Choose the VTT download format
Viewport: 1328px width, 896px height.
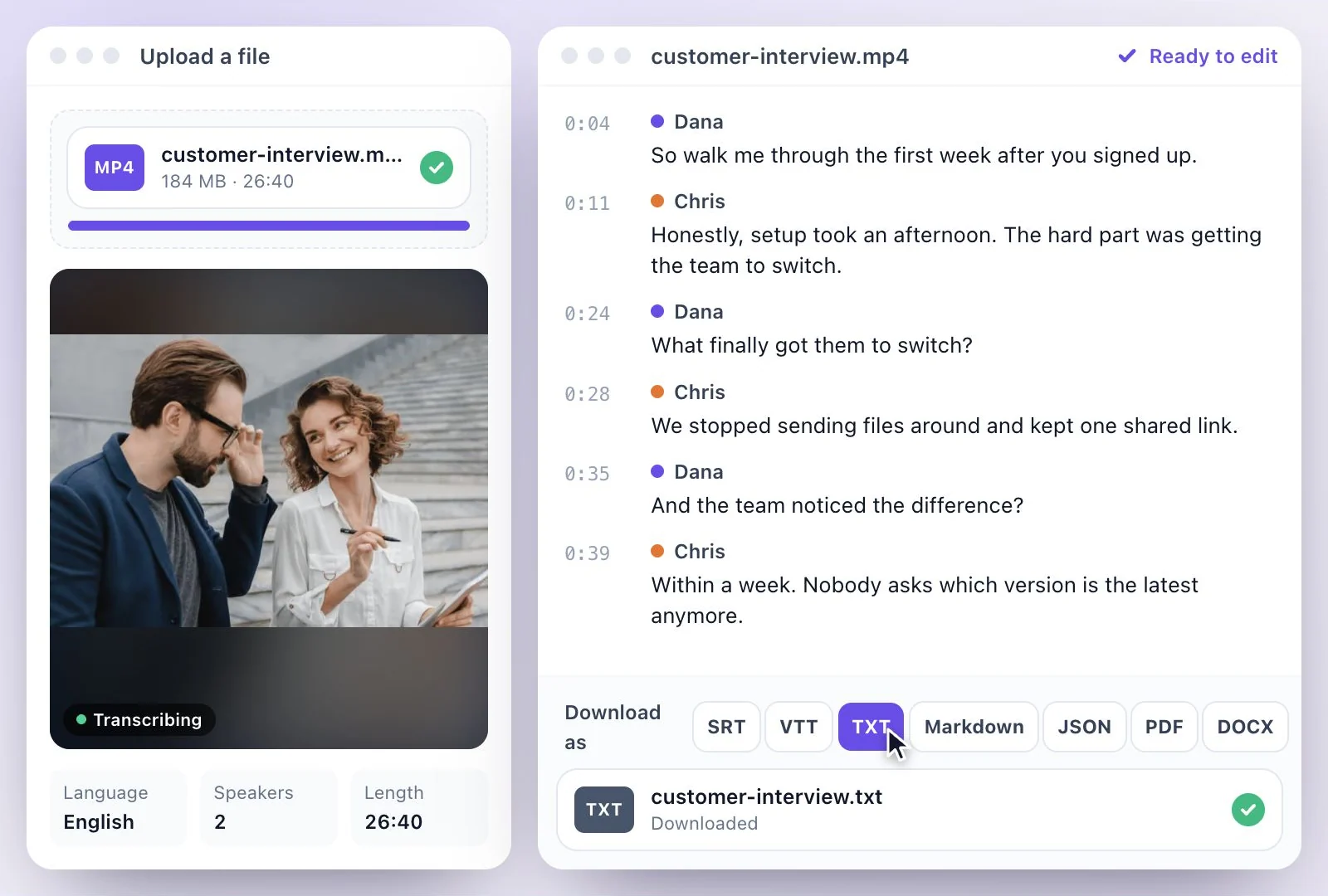point(798,727)
